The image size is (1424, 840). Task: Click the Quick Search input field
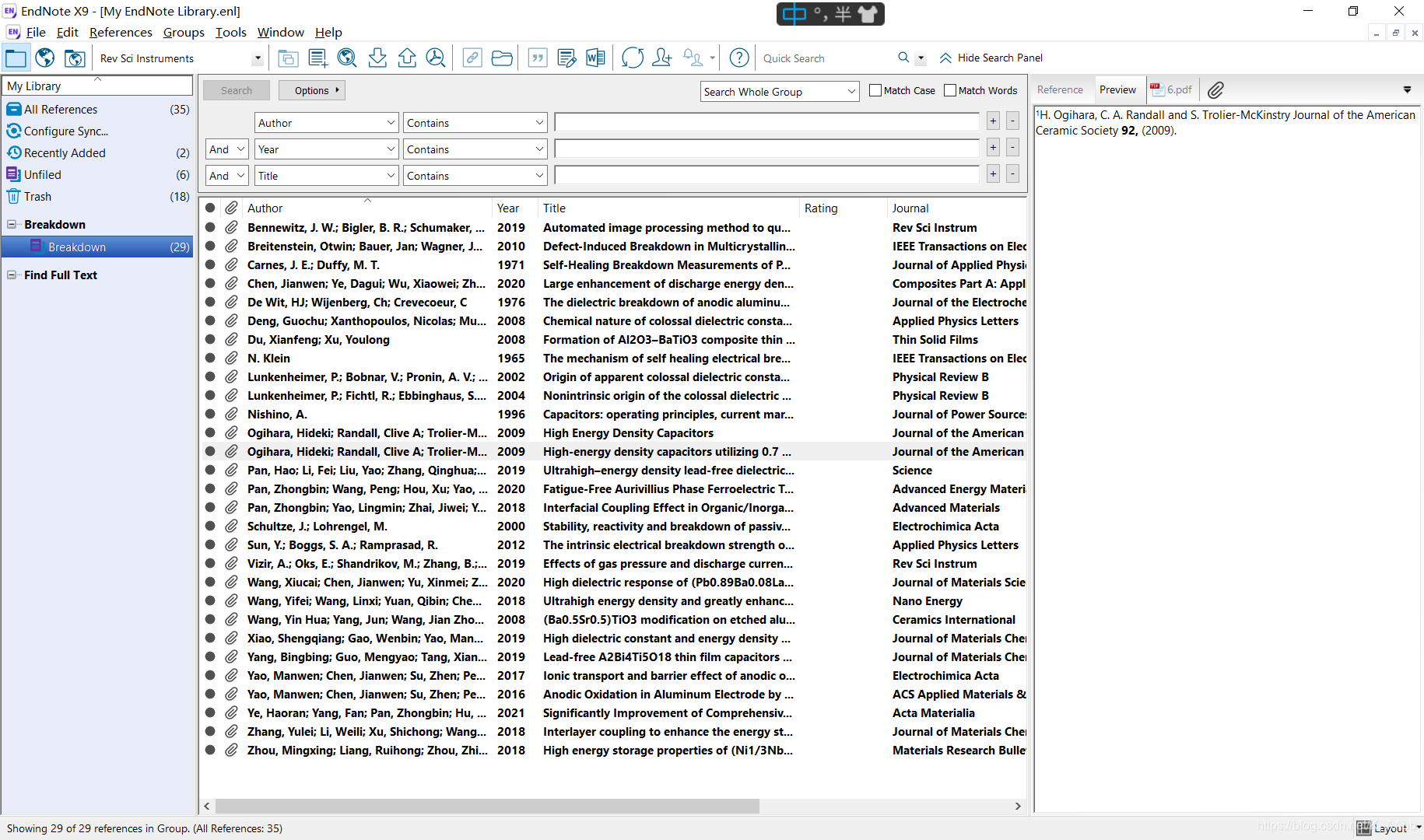pyautogui.click(x=826, y=58)
